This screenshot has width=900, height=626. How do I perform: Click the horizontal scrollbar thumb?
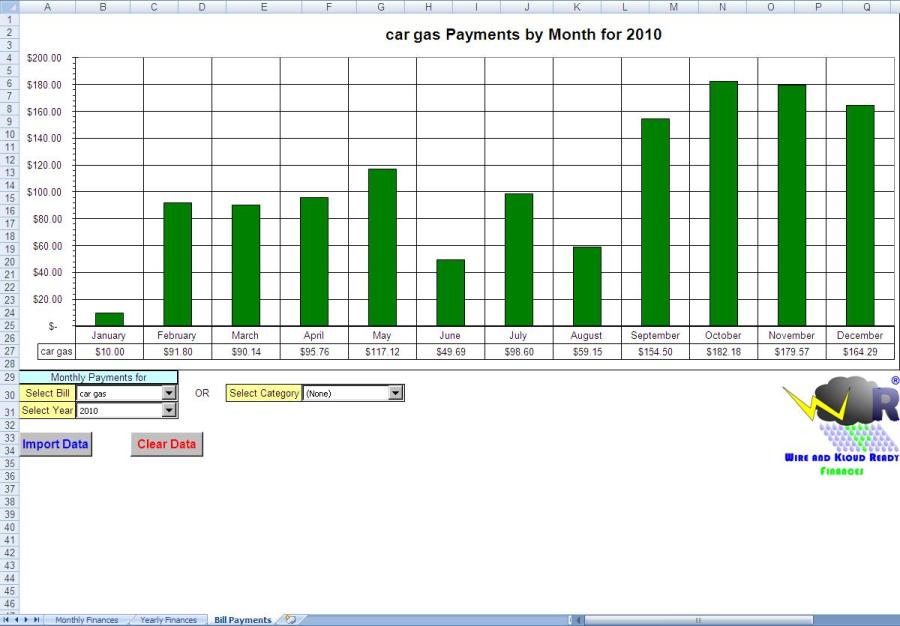pos(698,620)
